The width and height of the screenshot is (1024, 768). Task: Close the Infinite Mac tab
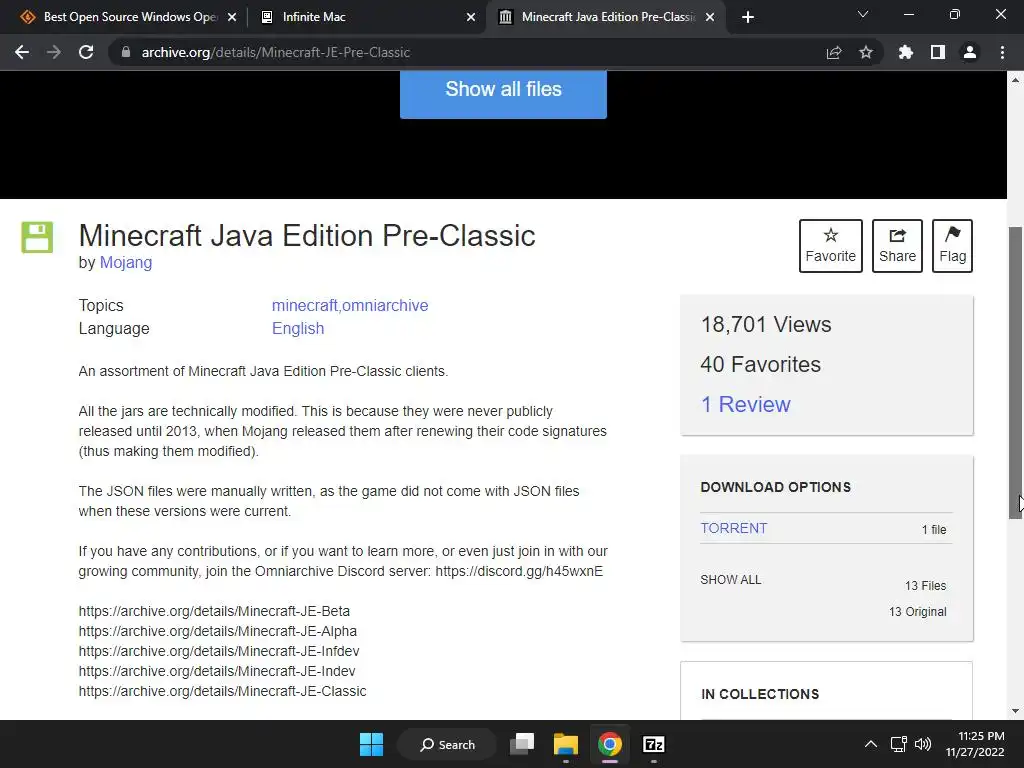pos(471,17)
